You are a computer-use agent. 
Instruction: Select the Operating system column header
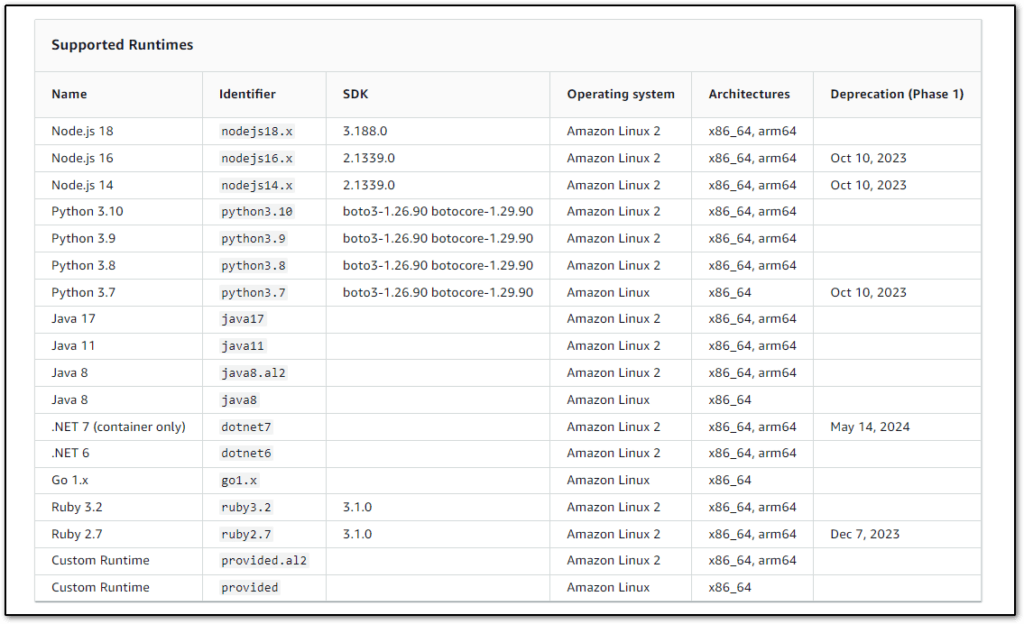[x=620, y=93]
